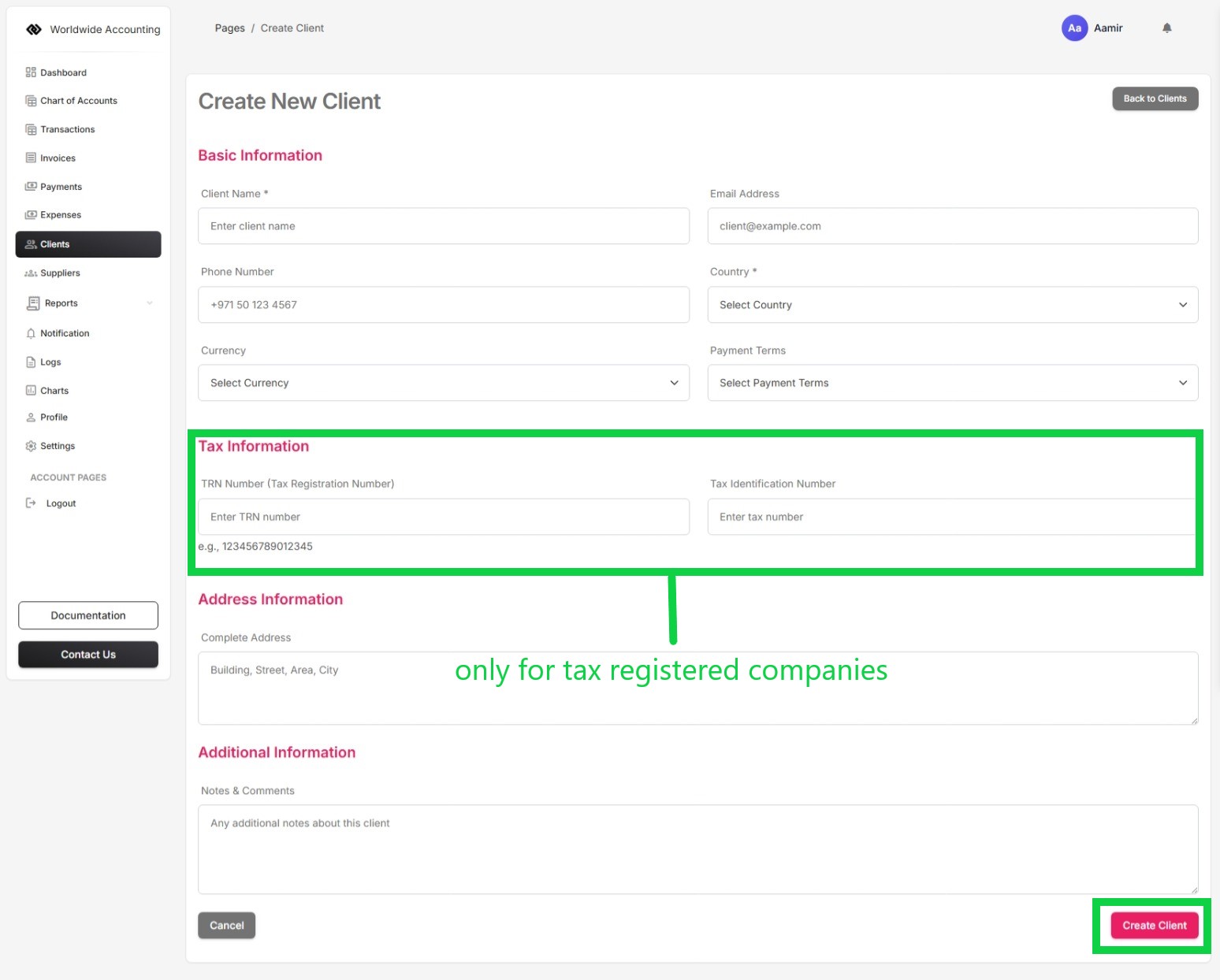Open the Select Currency dropdown
Image resolution: width=1220 pixels, height=980 pixels.
[443, 383]
